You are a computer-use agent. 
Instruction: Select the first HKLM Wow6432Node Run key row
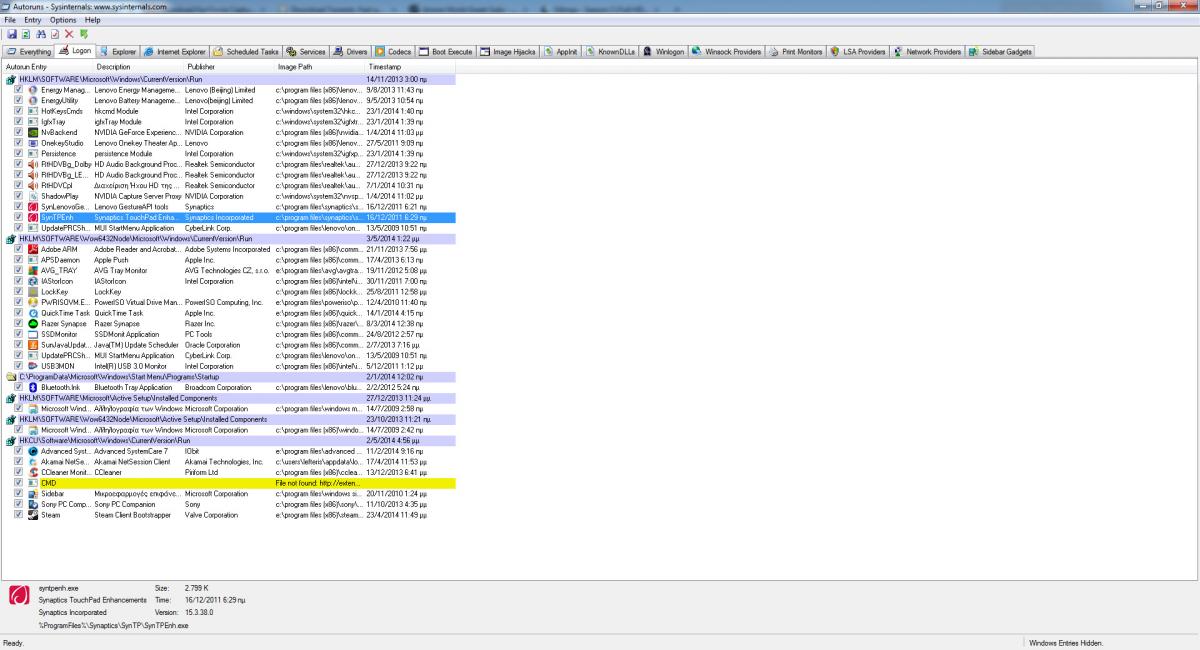point(229,238)
